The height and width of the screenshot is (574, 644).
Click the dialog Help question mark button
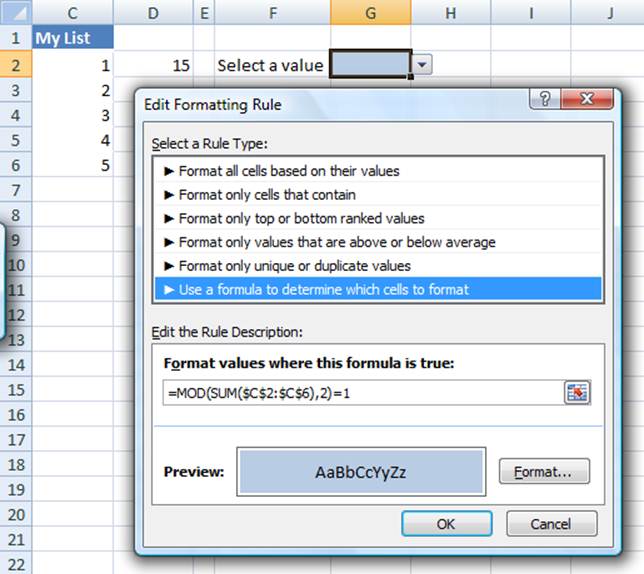[x=545, y=100]
